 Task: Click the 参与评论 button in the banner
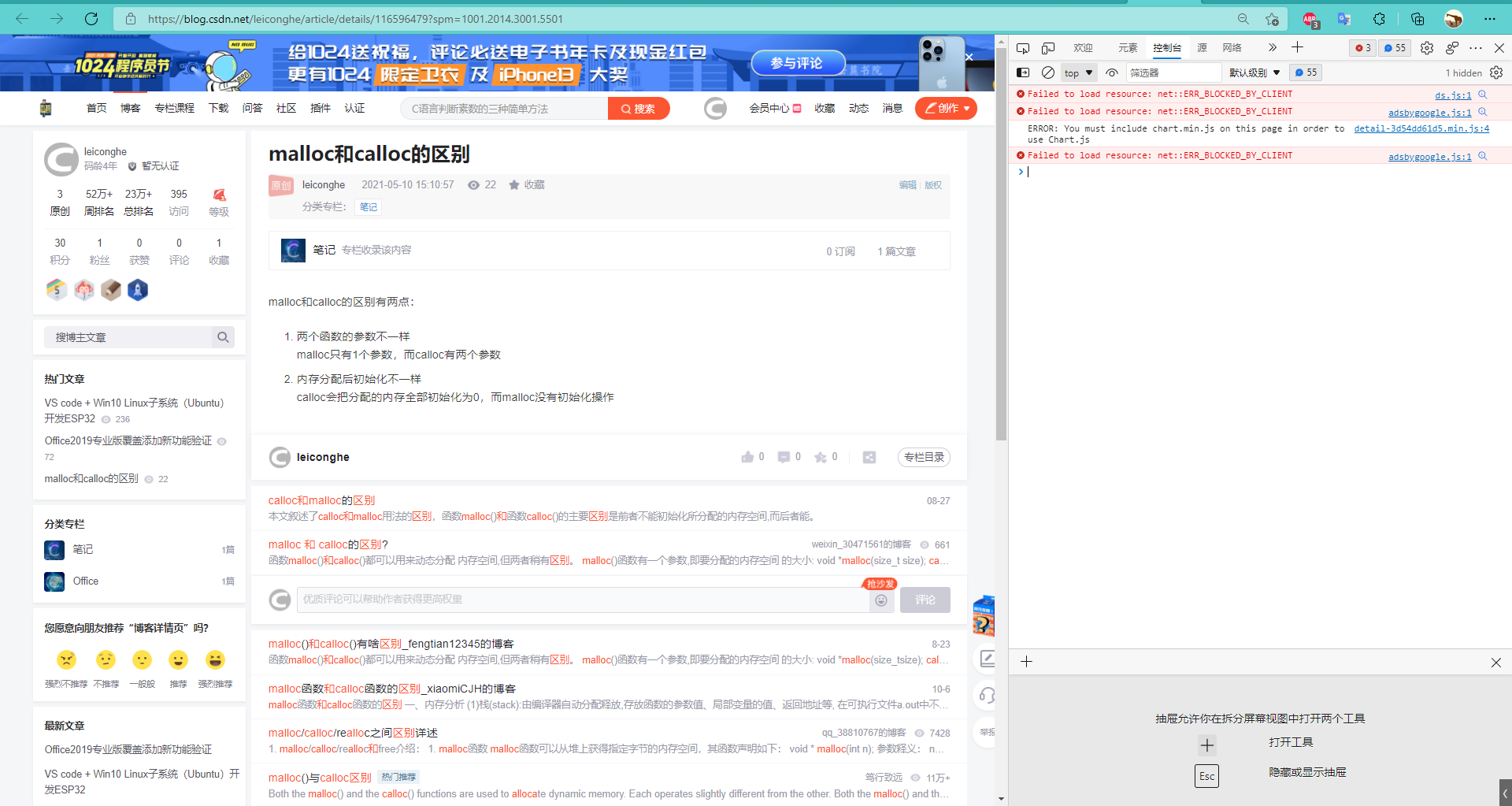[x=798, y=63]
